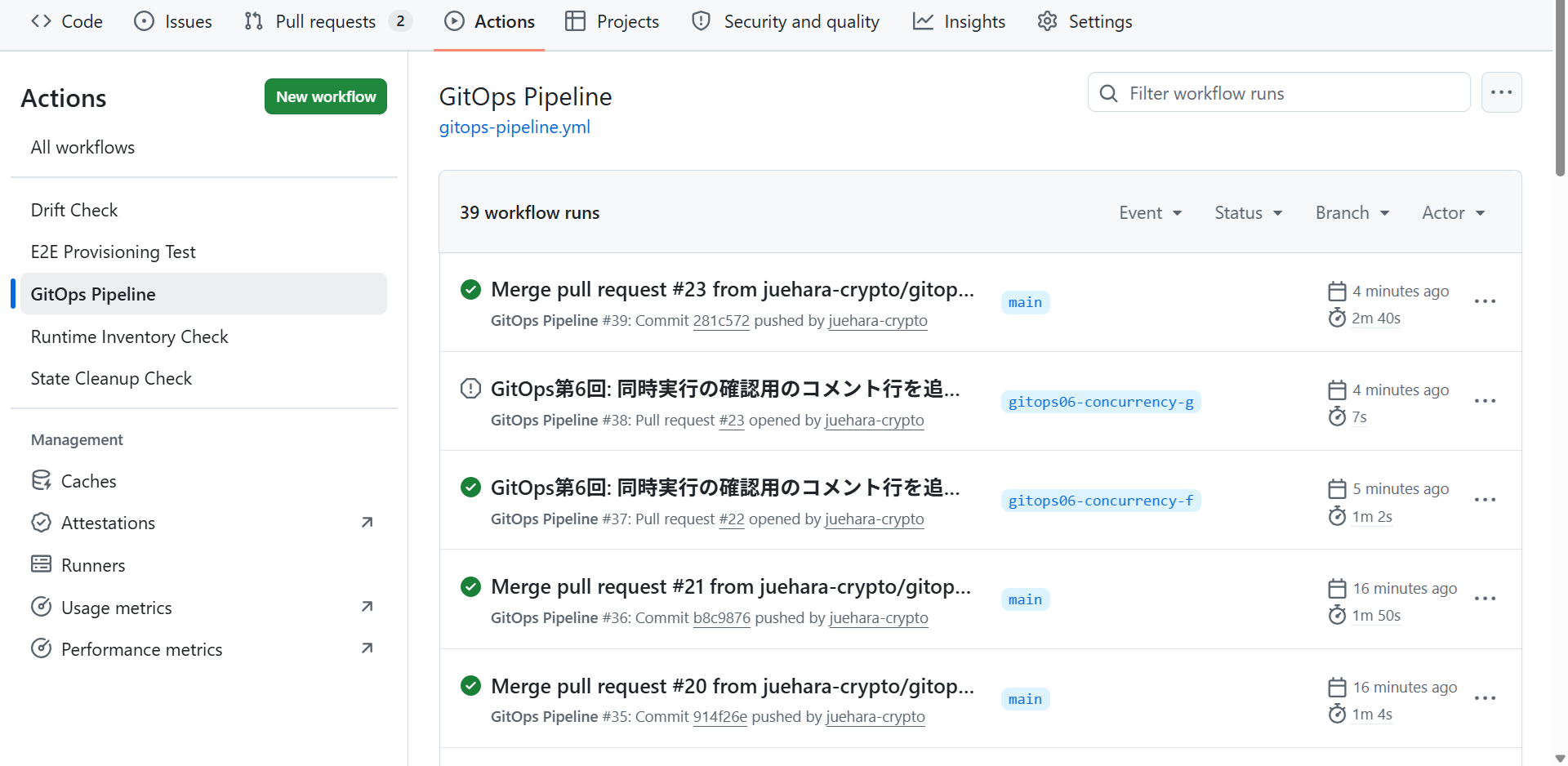Open run 'Merge pull request #23'

click(x=733, y=290)
